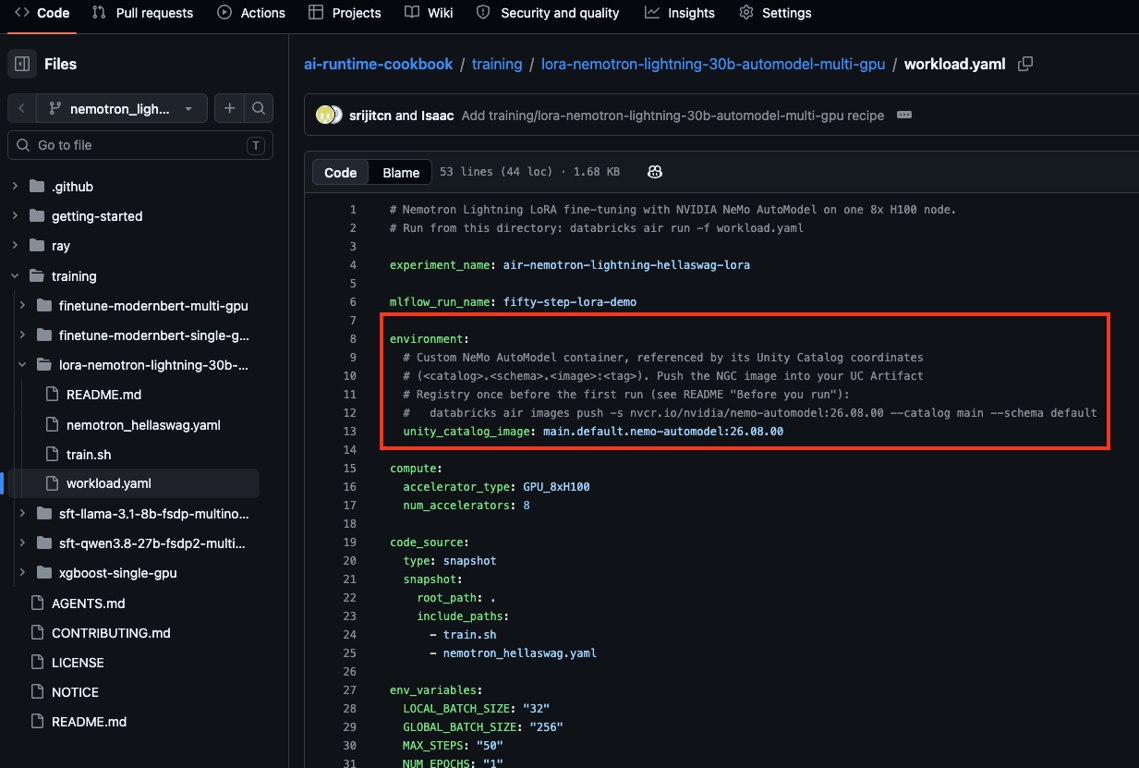This screenshot has width=1139, height=768.
Task: Open the Insights tab
Action: click(680, 13)
